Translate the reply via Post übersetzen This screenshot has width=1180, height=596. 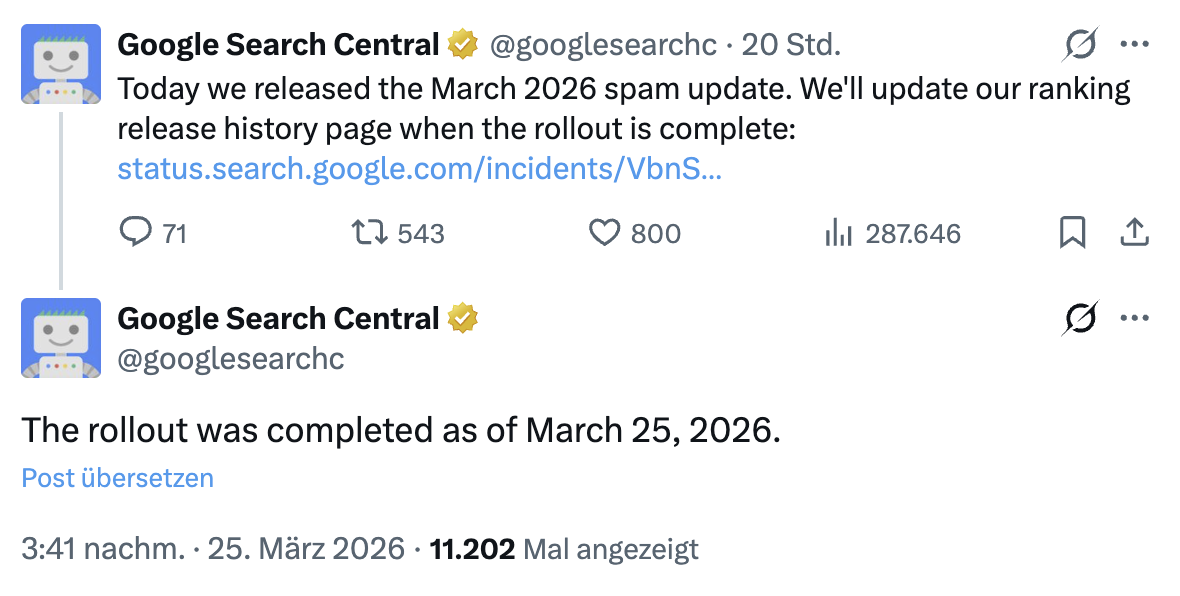116,478
